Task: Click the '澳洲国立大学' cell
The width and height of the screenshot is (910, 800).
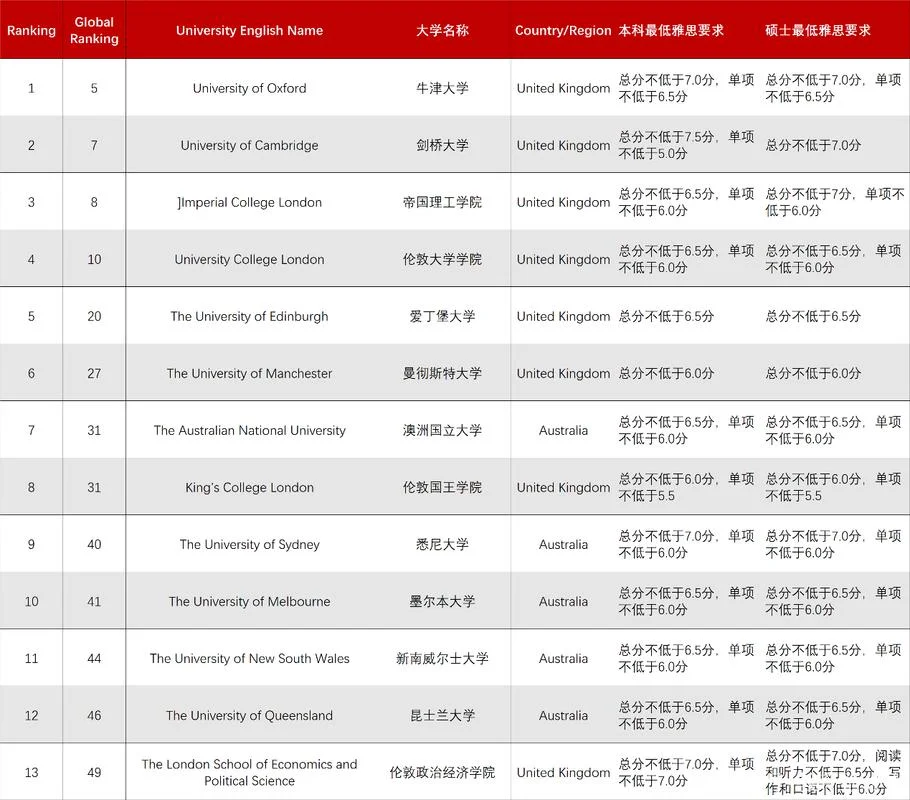Action: pos(442,430)
